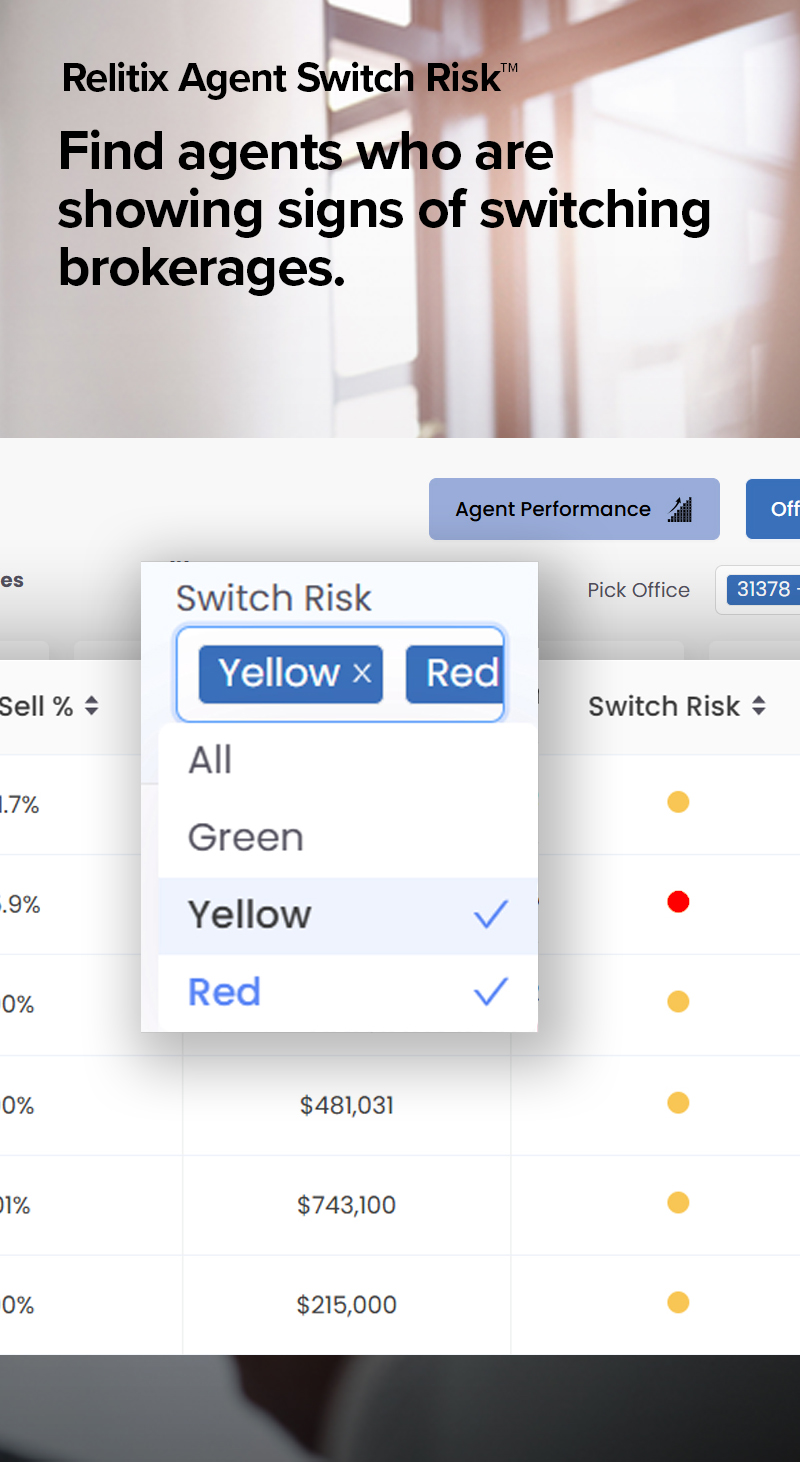Viewport: 800px width, 1462px height.
Task: Click the Pick Office label
Action: pos(638,590)
